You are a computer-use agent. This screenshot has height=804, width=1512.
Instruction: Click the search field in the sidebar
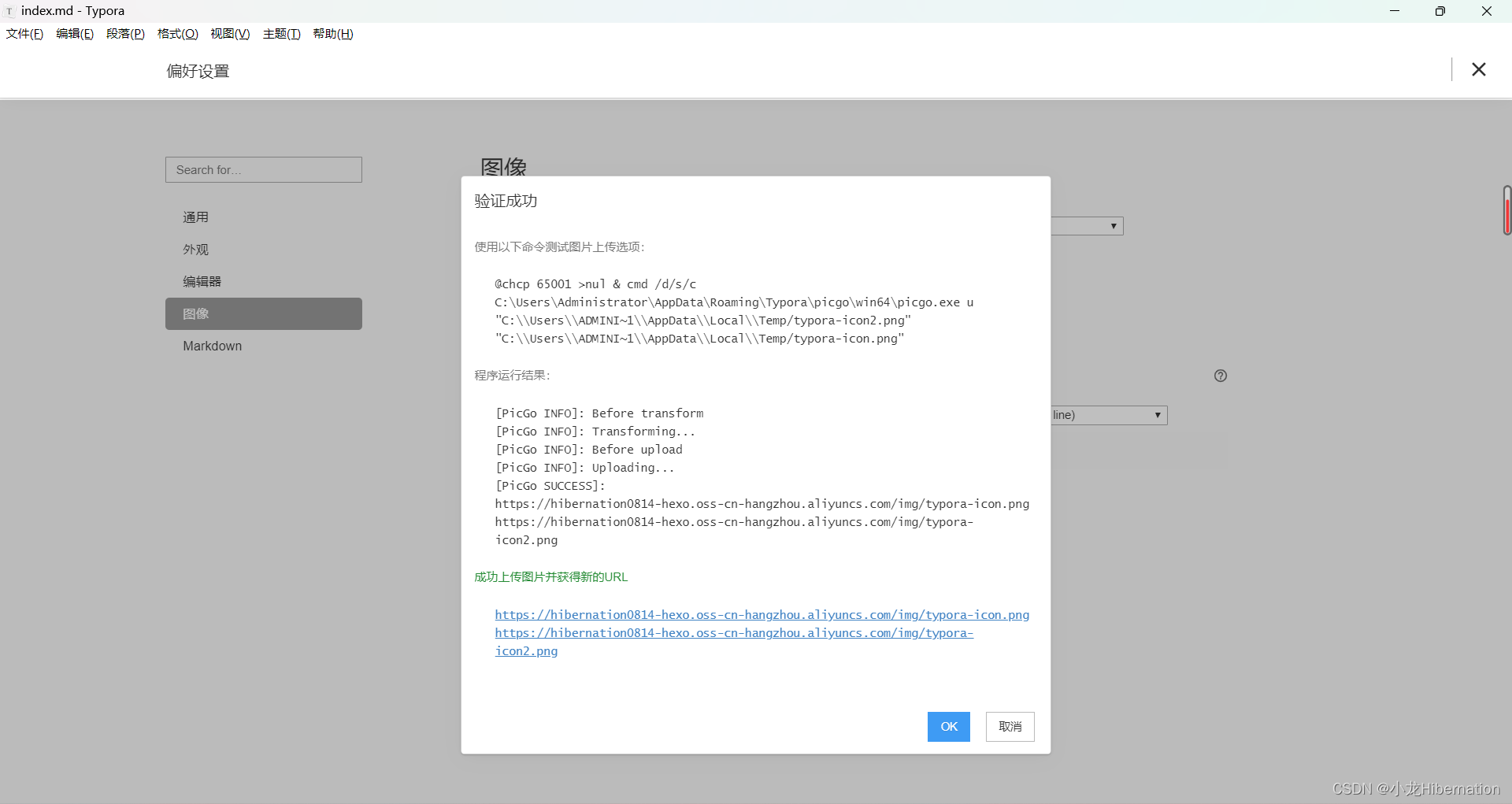[x=263, y=169]
